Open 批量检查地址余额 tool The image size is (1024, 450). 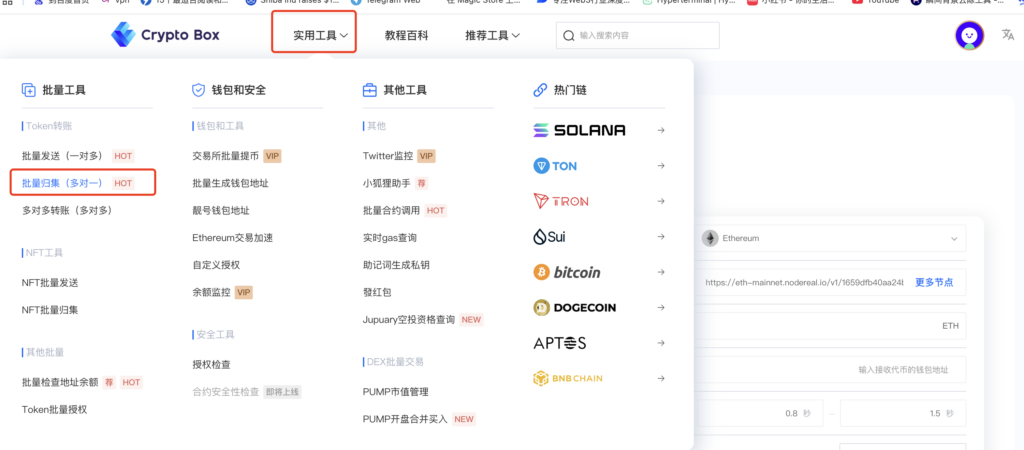pyautogui.click(x=60, y=382)
